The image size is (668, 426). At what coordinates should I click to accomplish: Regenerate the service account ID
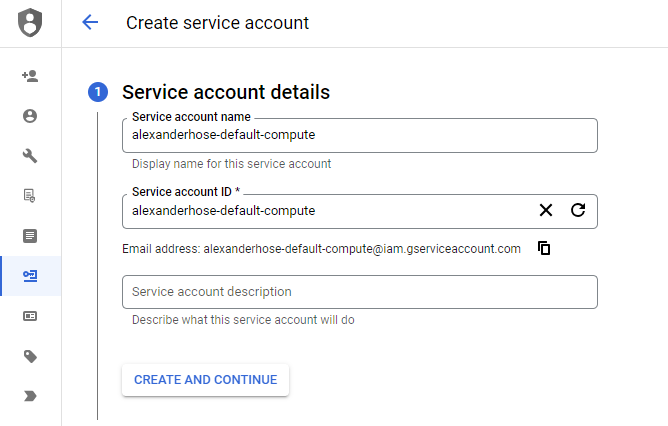click(x=578, y=210)
